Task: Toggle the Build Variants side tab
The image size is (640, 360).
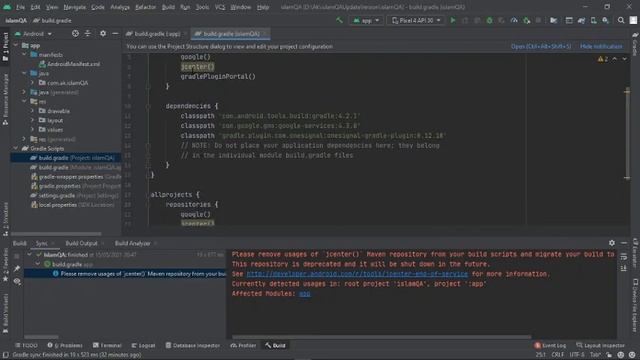Action: click(x=5, y=313)
